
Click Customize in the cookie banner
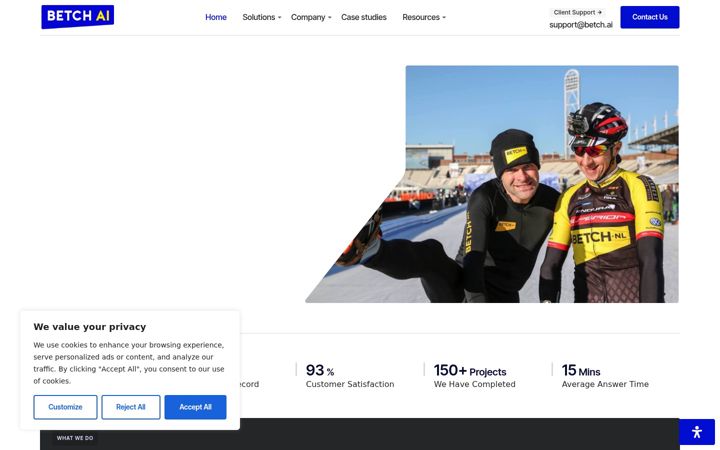65,407
